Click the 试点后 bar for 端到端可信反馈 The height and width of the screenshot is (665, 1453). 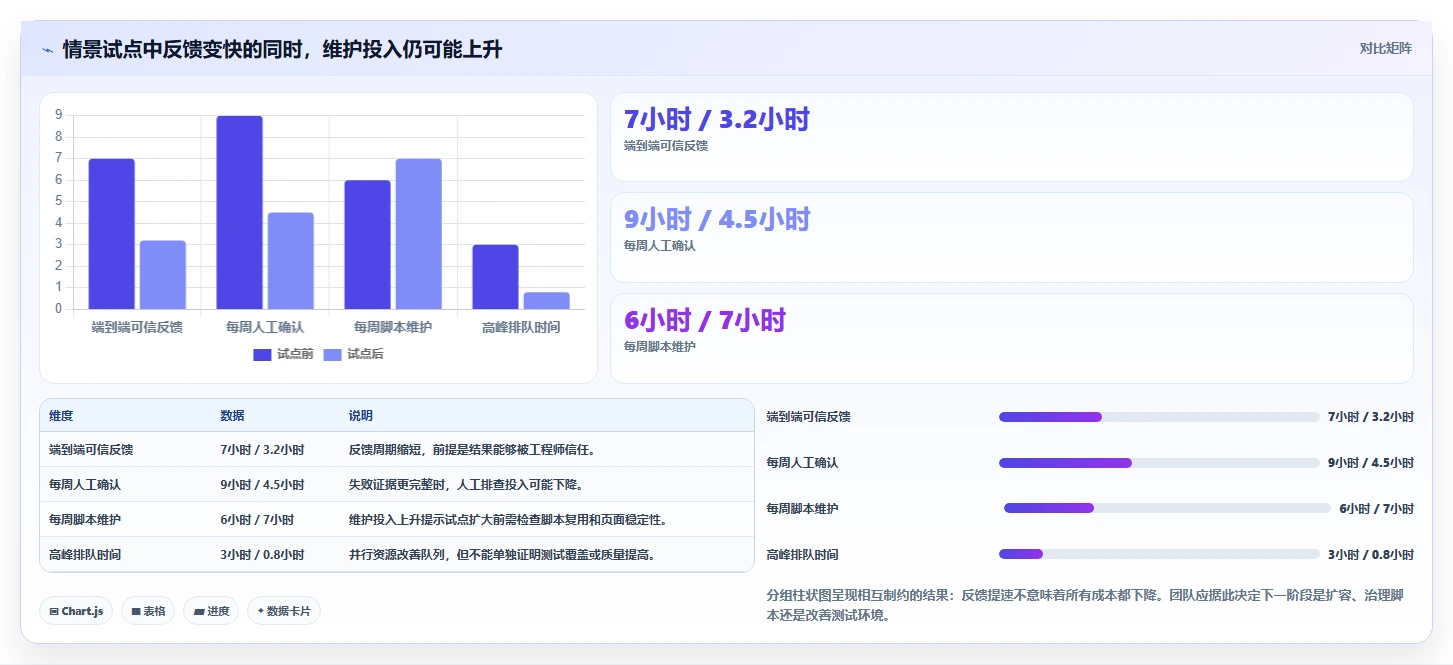(x=162, y=275)
